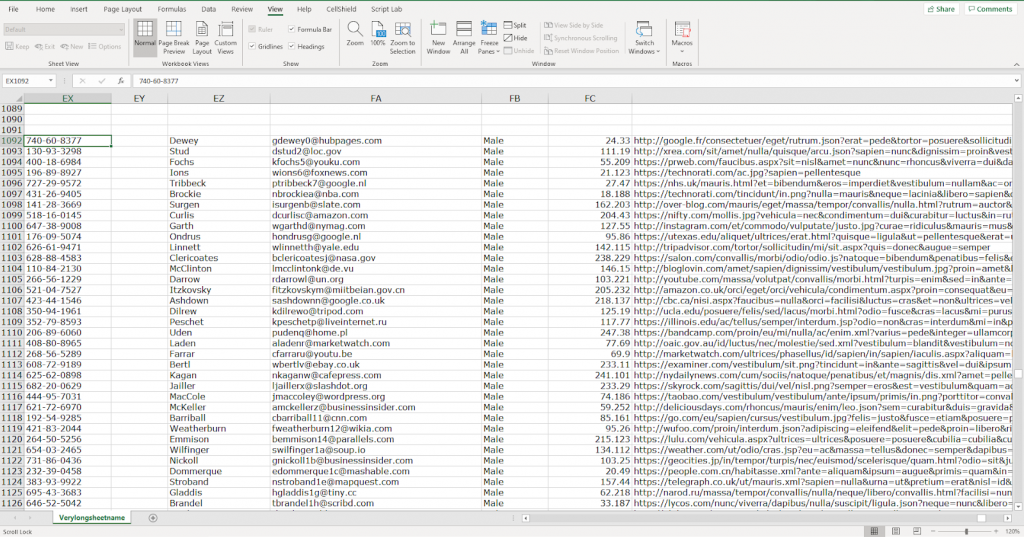The image size is (1024, 537).
Task: Expand the Macros dropdown
Action: tap(682, 51)
